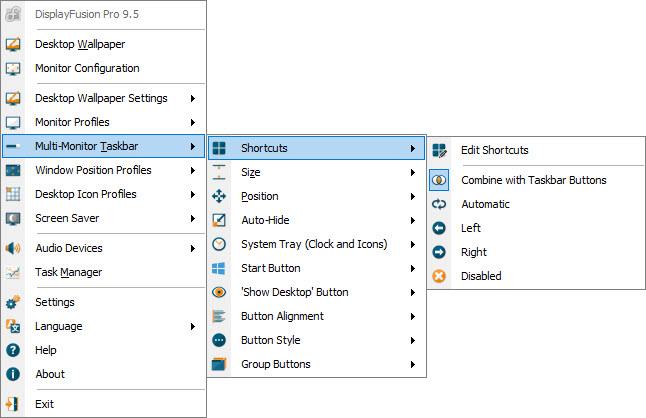Click the Desktop Icon Profiles grid icon
This screenshot has width=646, height=418.
[13, 194]
